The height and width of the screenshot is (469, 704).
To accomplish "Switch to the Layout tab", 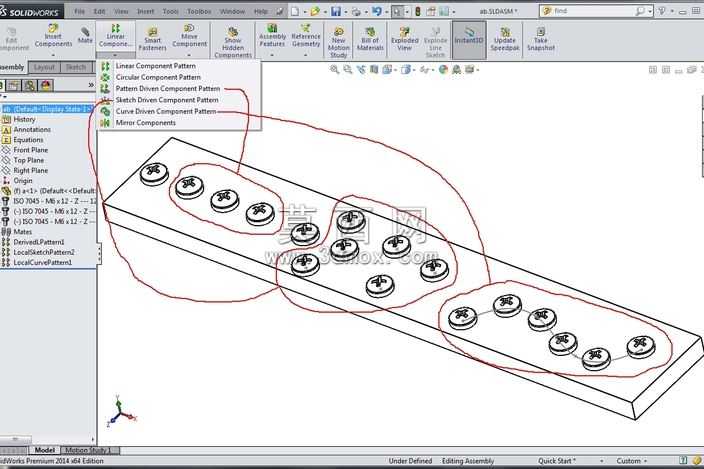I will point(44,67).
